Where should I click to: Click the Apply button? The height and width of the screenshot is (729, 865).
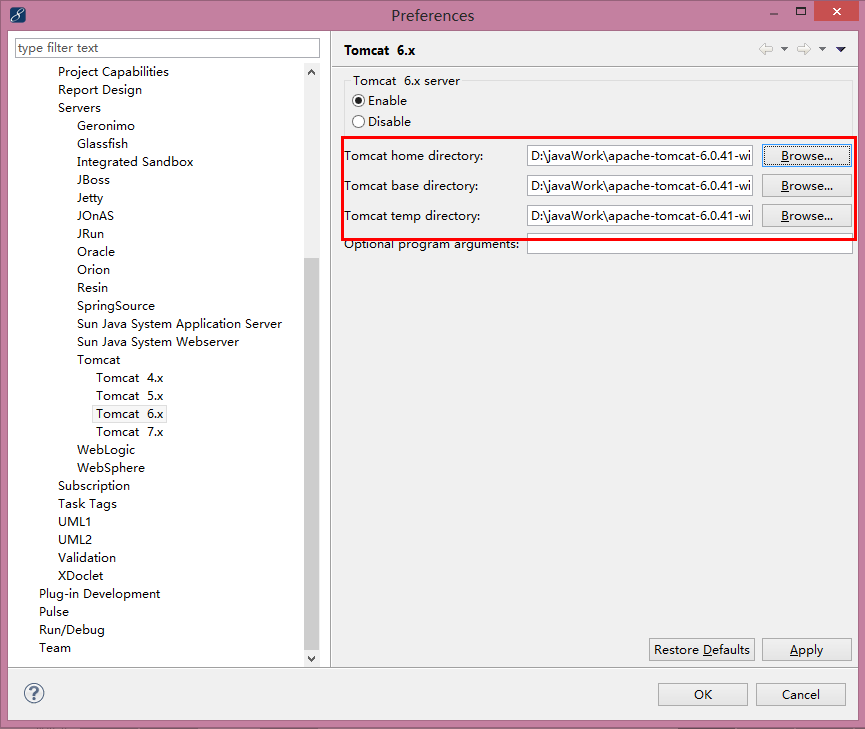[807, 650]
